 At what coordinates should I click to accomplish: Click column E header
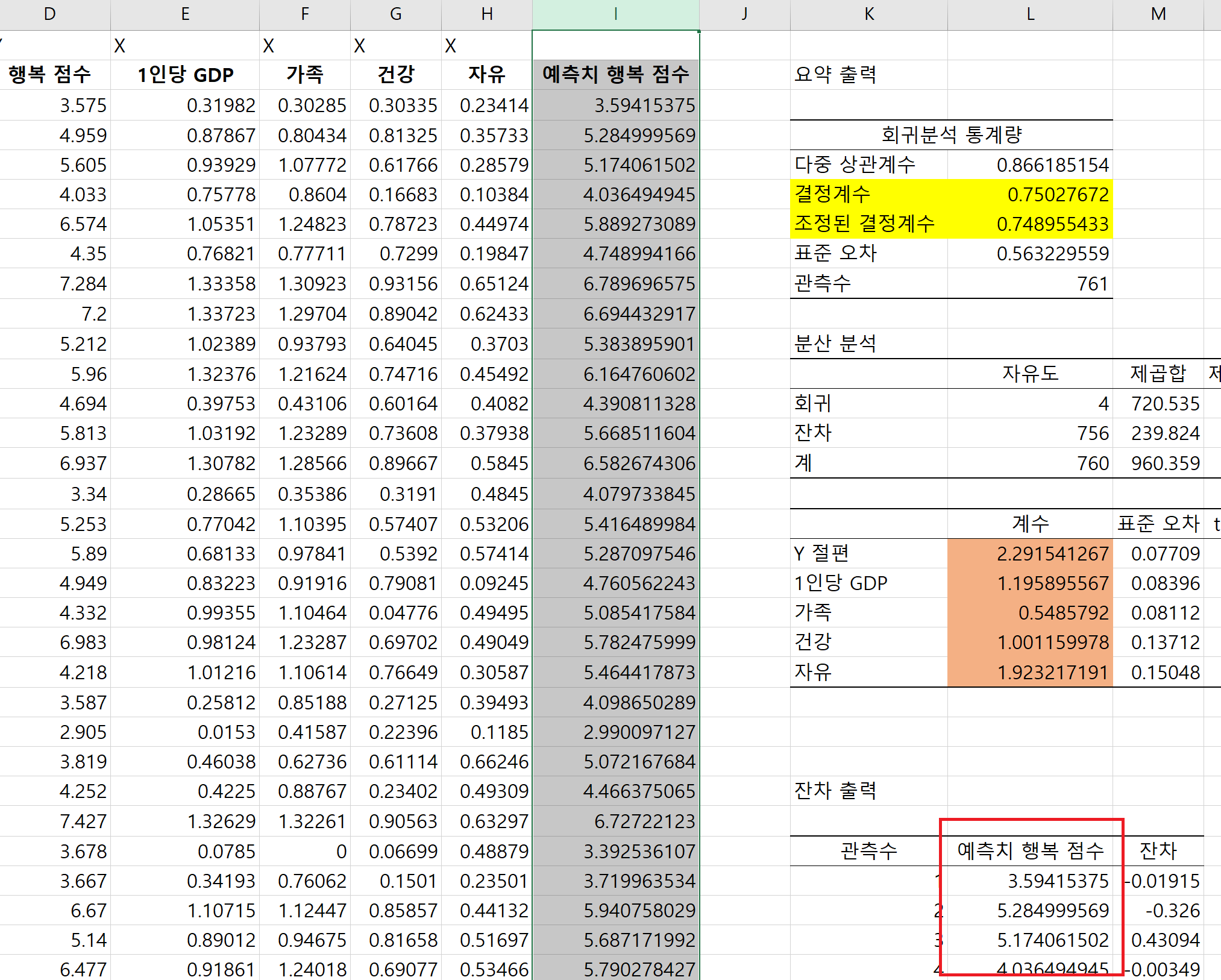tap(185, 14)
